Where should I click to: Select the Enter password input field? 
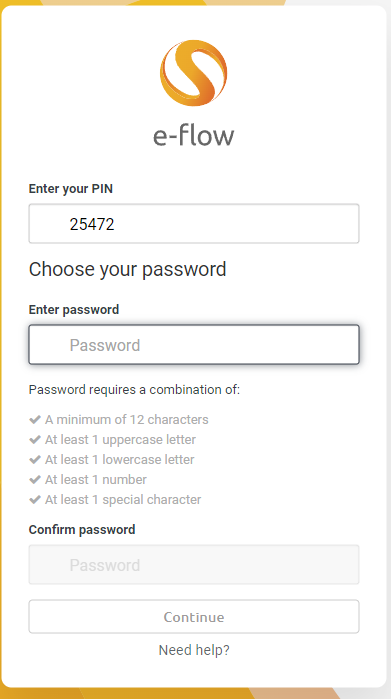click(x=194, y=345)
